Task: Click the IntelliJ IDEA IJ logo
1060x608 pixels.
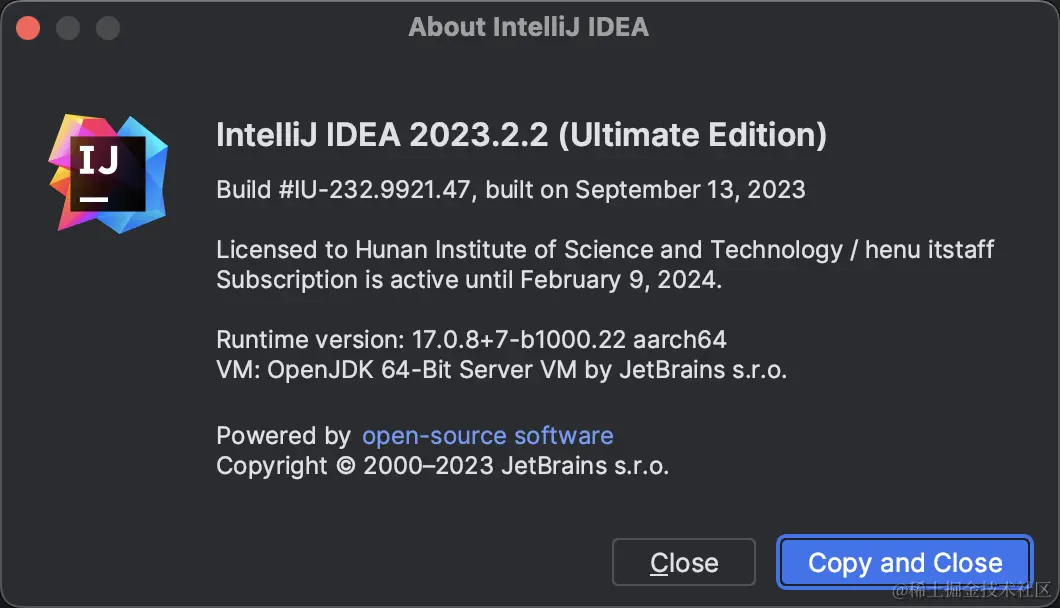Action: coord(108,175)
